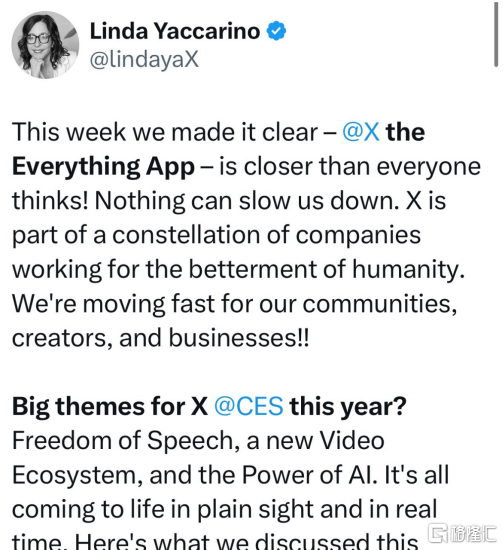Follow the @X mention link
The height and width of the screenshot is (550, 503).
pyautogui.click(x=361, y=132)
